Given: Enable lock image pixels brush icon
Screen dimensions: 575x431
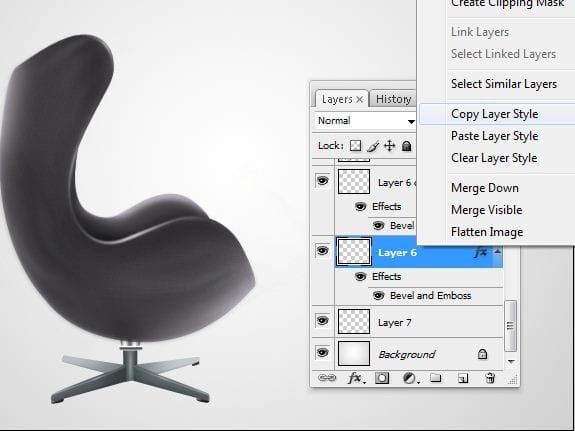Looking at the screenshot, I should click(373, 146).
